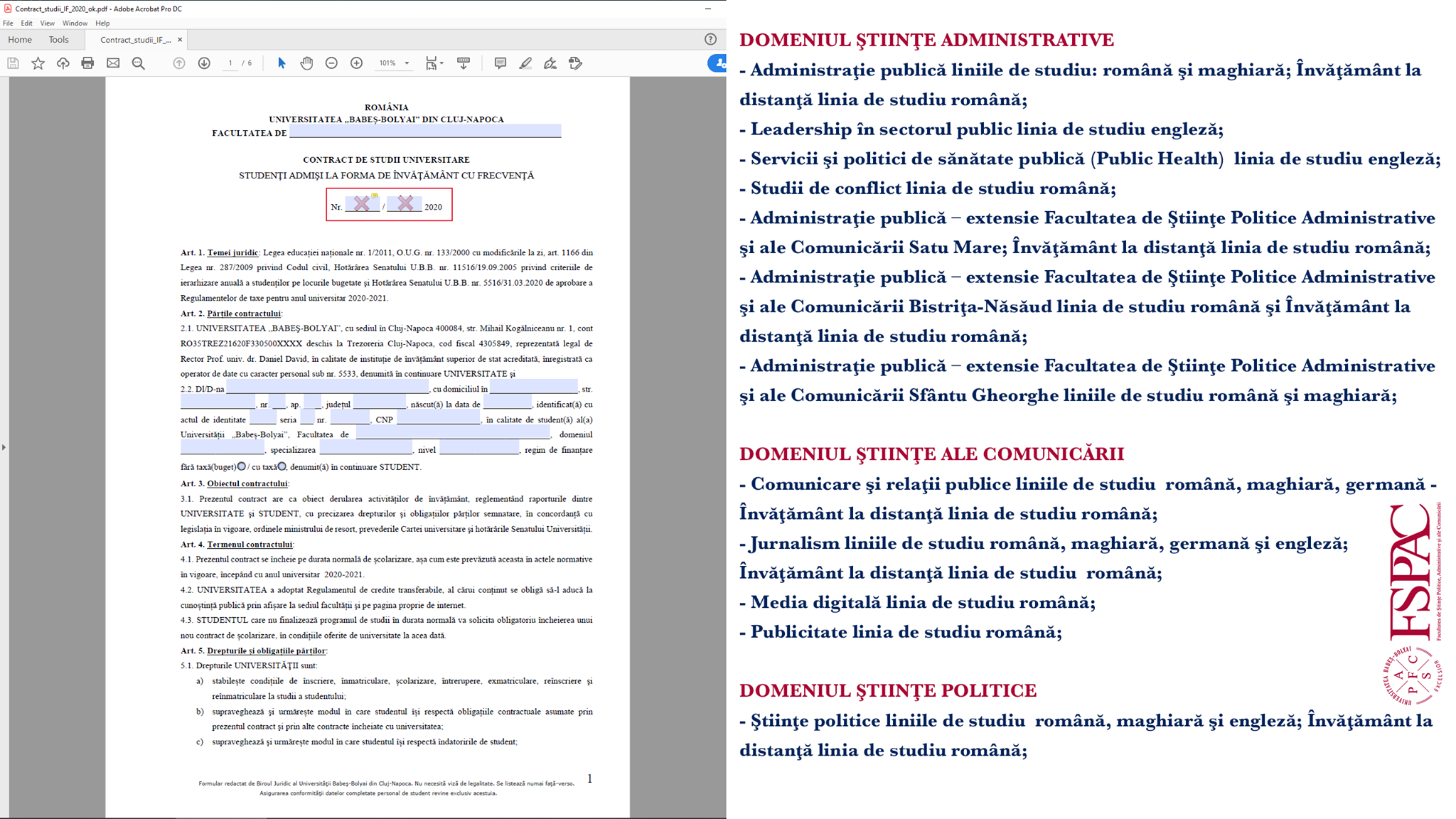The width and height of the screenshot is (1456, 819).
Task: Click the FACULTATEA DE input field
Action: pyautogui.click(x=425, y=132)
